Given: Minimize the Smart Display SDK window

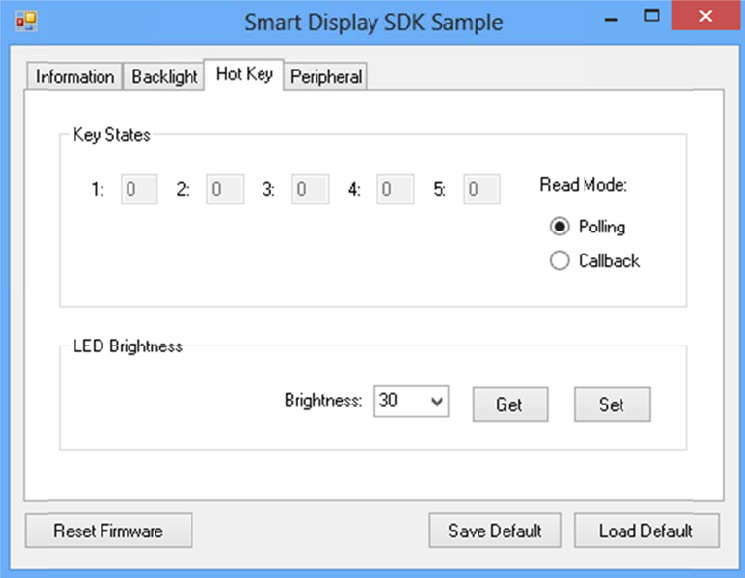Looking at the screenshot, I should click(611, 19).
